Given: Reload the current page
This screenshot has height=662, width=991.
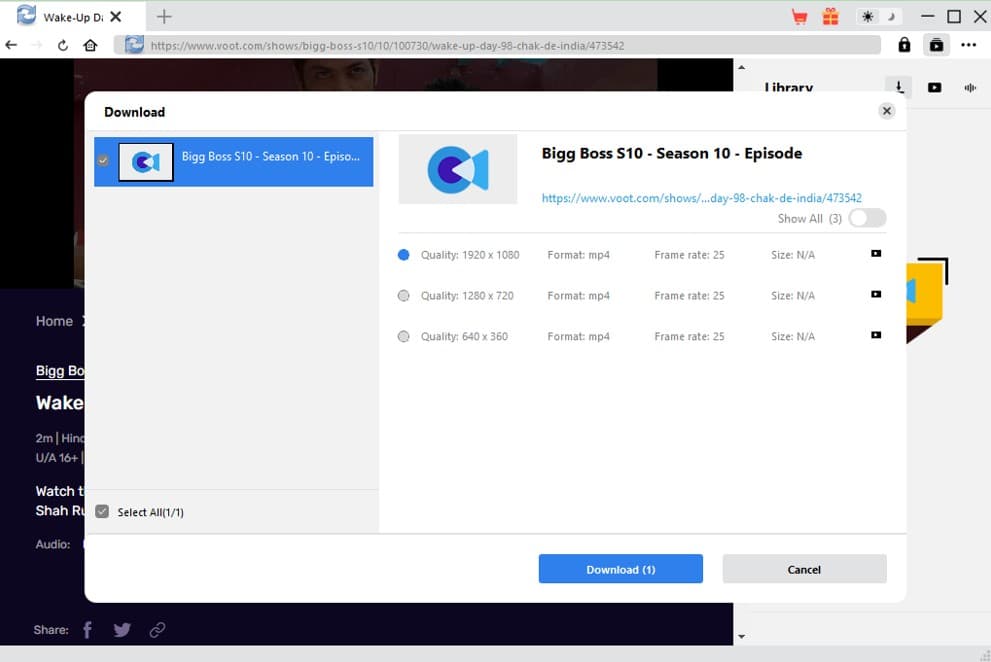Looking at the screenshot, I should (63, 45).
